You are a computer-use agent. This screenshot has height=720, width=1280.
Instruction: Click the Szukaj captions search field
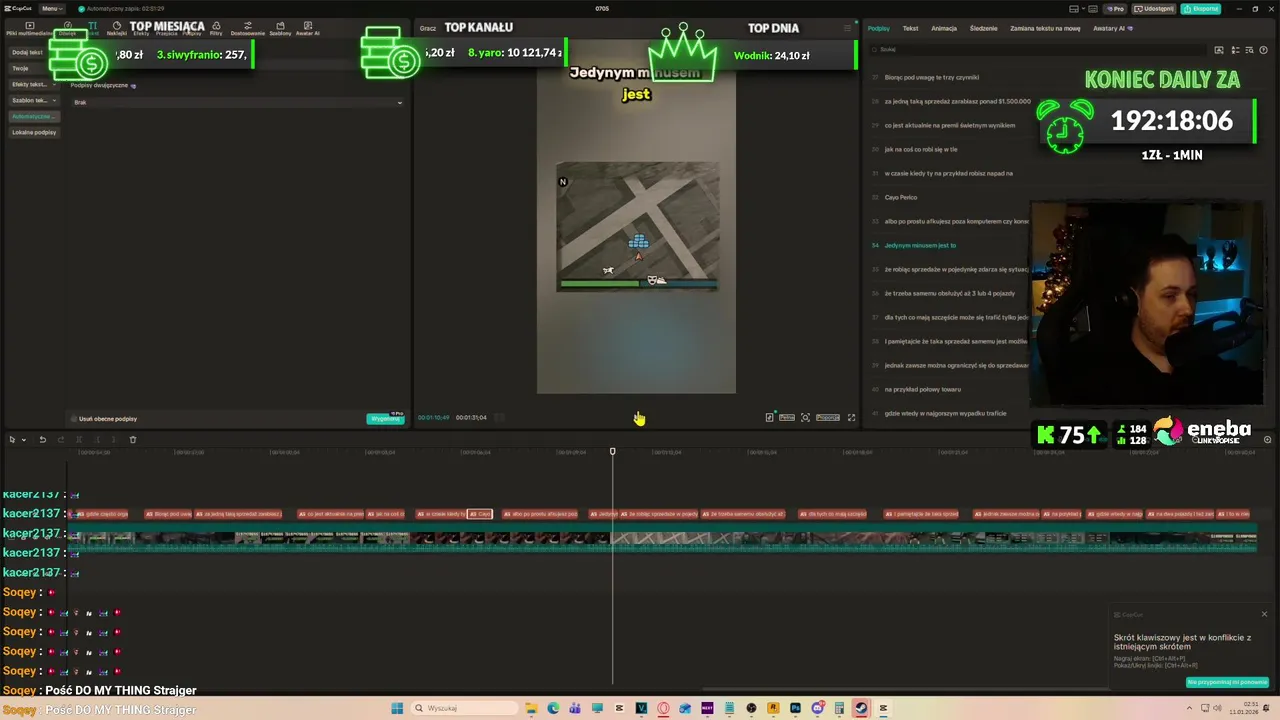[1040, 49]
